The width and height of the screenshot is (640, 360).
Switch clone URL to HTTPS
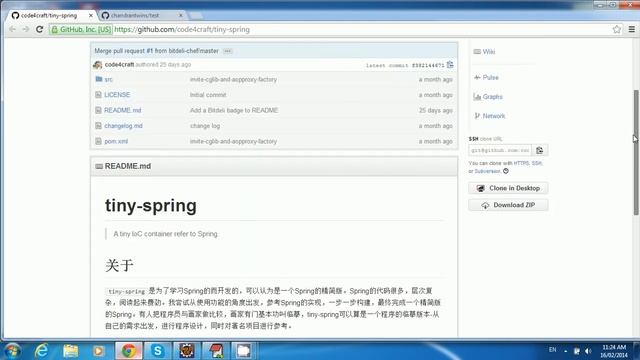(521, 163)
